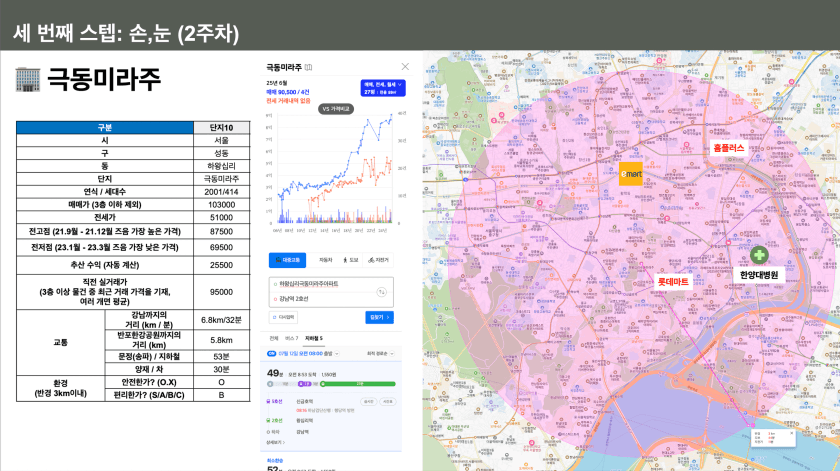Click the 6.8km/32분 distance cell
Image resolution: width=840 pixels, height=471 pixels.
(221, 320)
